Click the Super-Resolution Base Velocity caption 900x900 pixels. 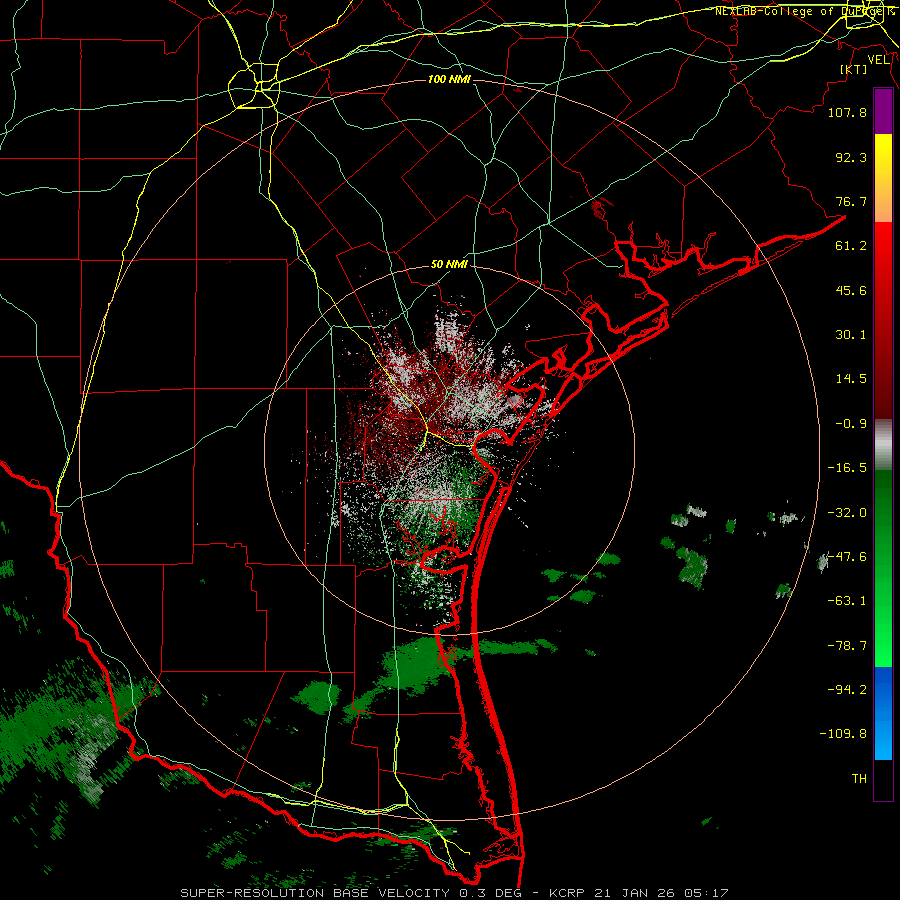point(455,893)
